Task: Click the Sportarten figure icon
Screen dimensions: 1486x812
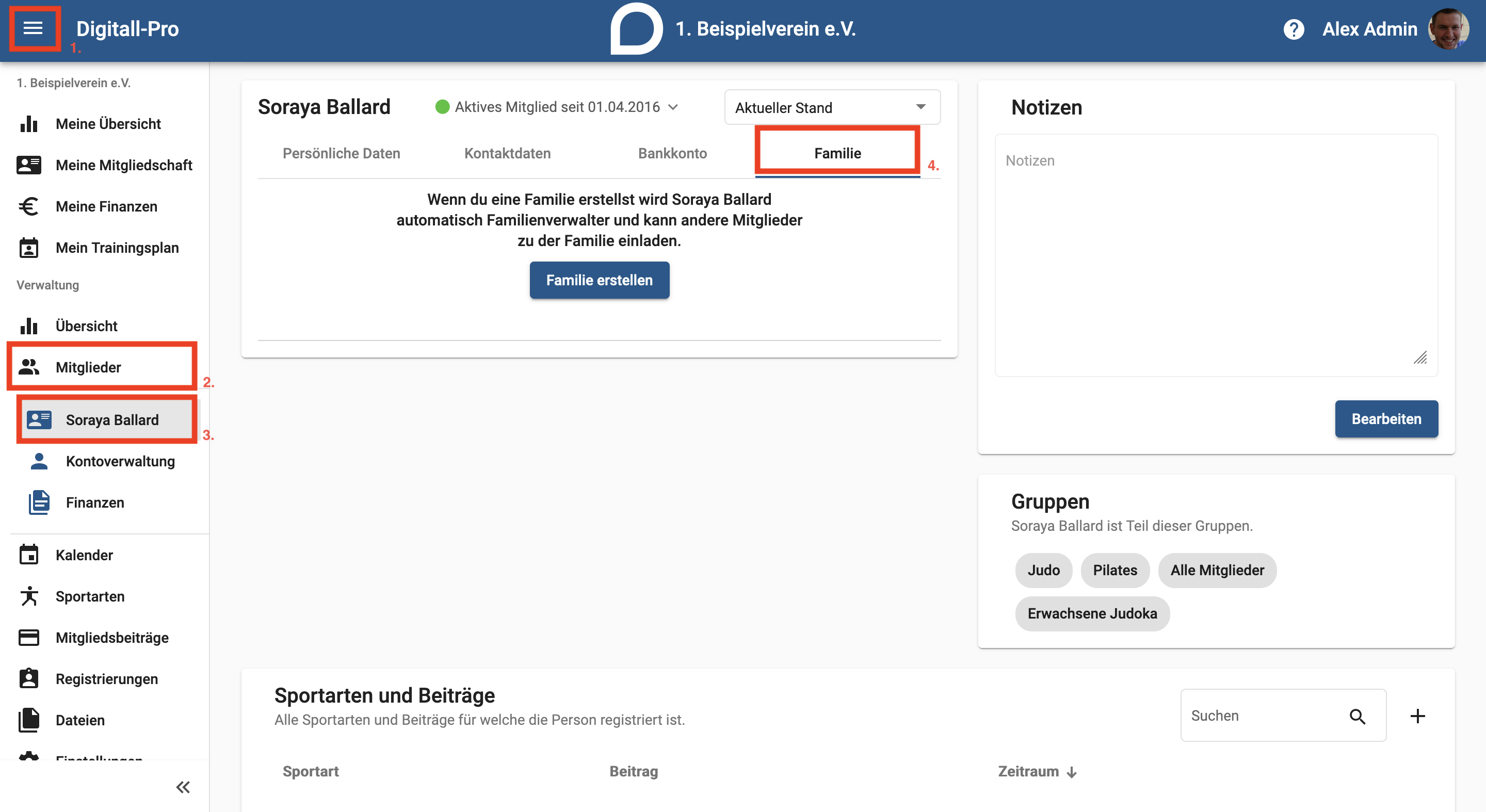Action: point(29,596)
